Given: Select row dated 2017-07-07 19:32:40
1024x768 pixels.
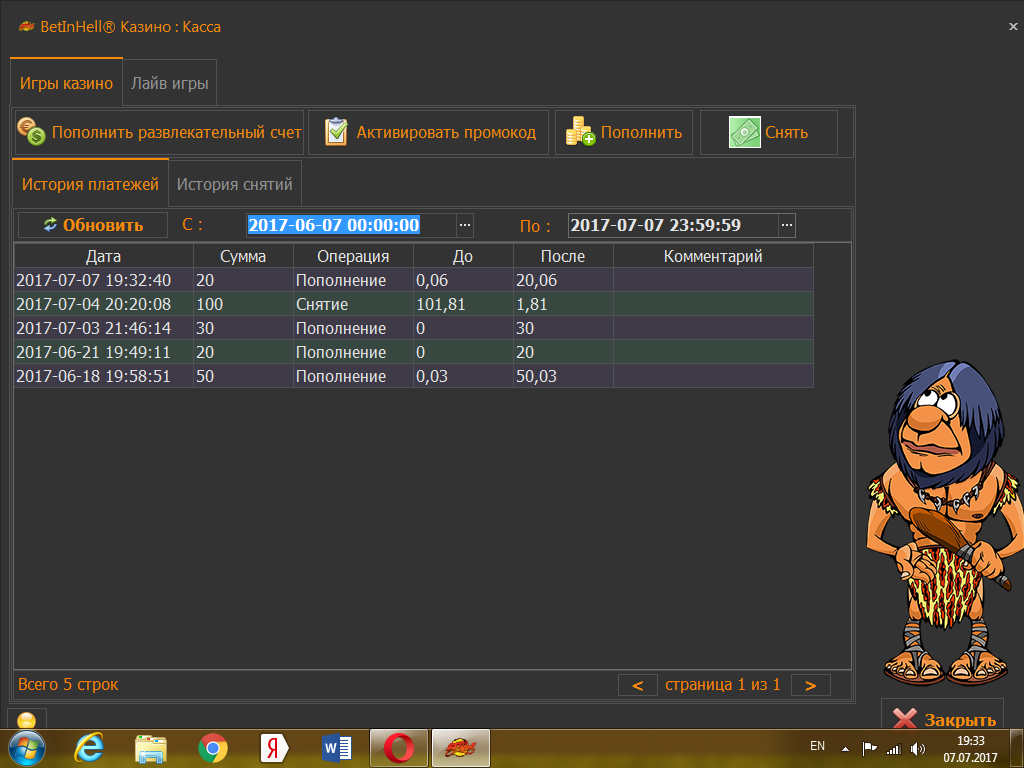Looking at the screenshot, I should coord(413,280).
